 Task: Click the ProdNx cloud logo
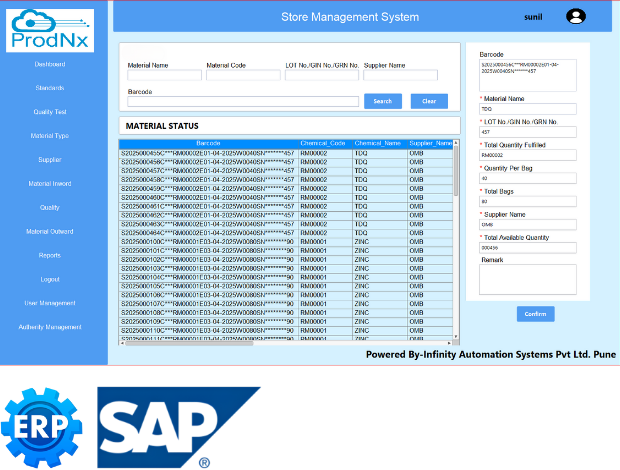click(x=50, y=30)
